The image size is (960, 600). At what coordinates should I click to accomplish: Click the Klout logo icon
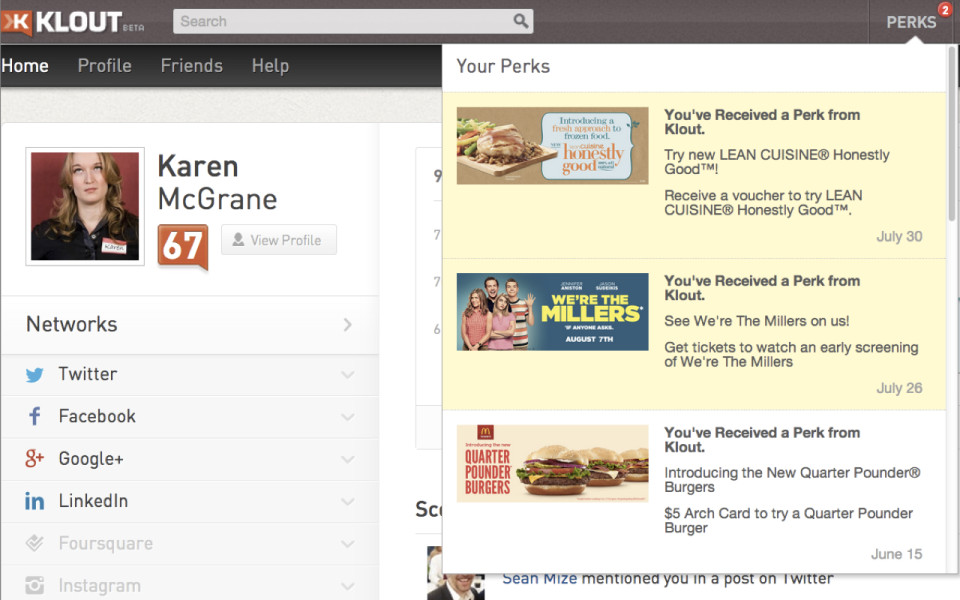17,23
